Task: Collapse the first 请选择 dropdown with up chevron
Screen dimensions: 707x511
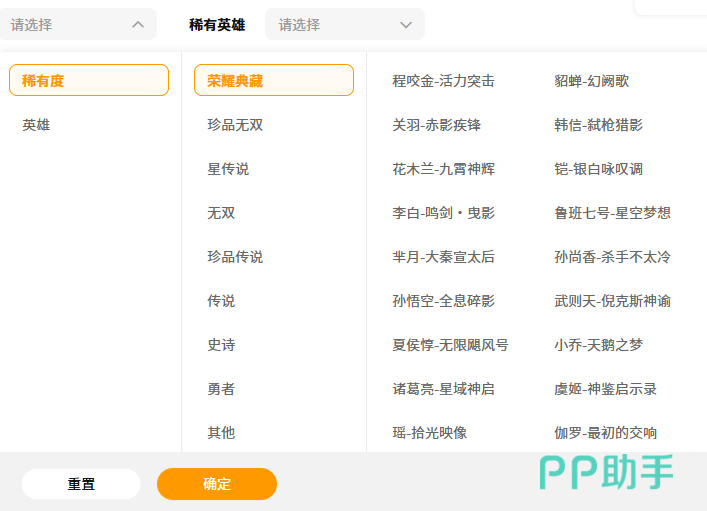Action: coord(78,24)
